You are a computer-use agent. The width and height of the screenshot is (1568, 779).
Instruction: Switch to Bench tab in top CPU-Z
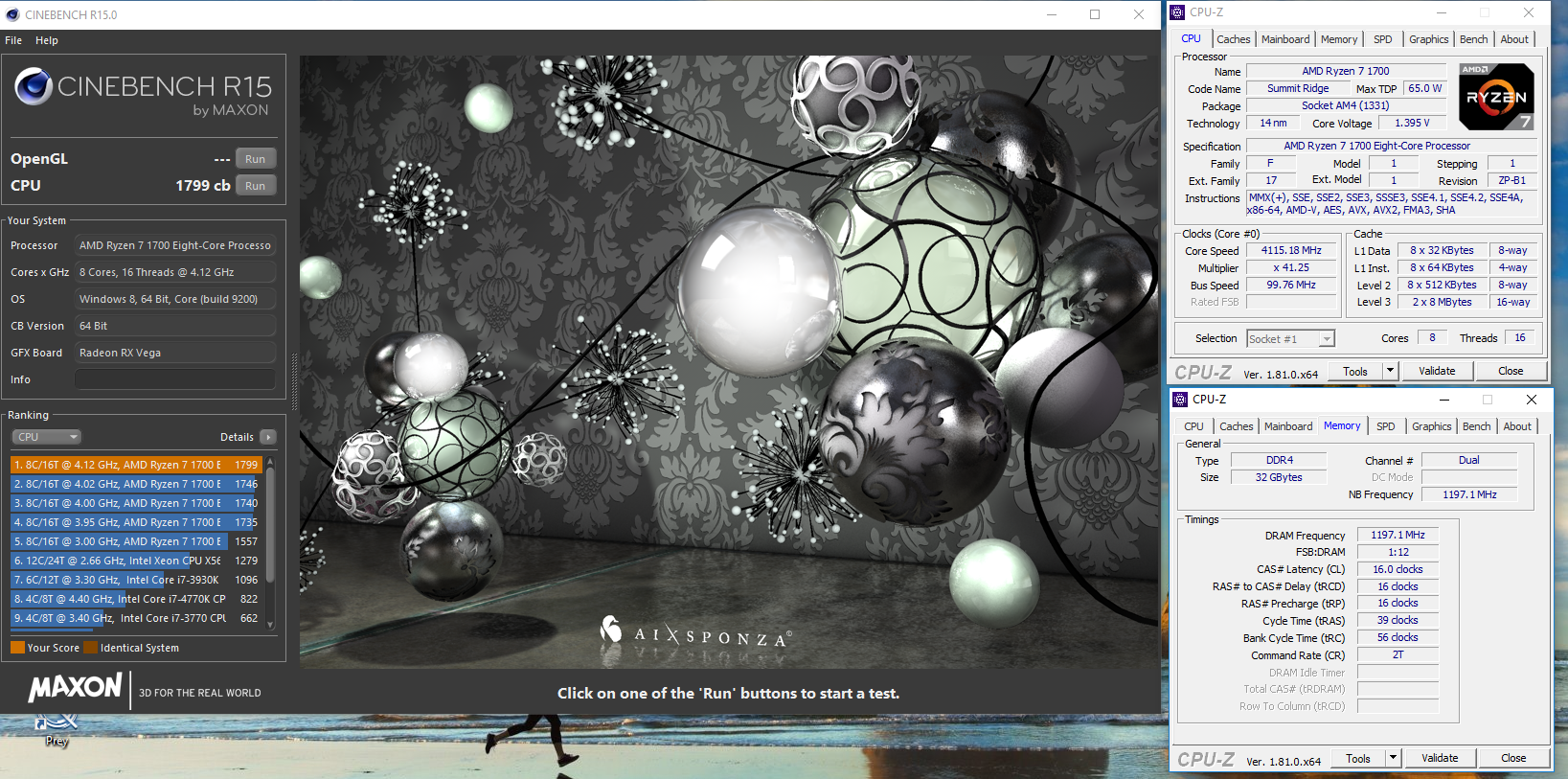pos(1474,39)
